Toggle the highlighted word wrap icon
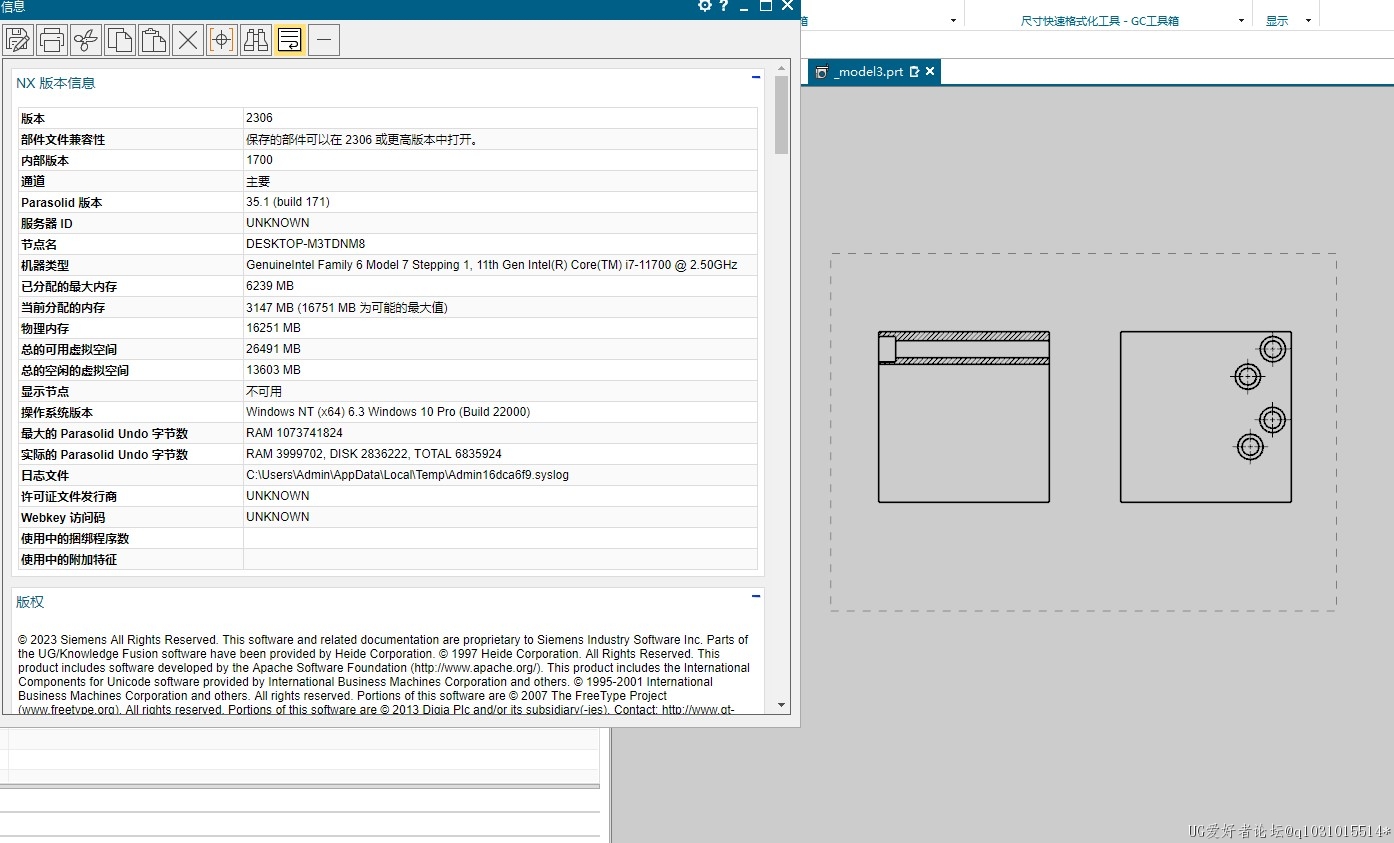Viewport: 1394px width, 843px height. [x=290, y=40]
